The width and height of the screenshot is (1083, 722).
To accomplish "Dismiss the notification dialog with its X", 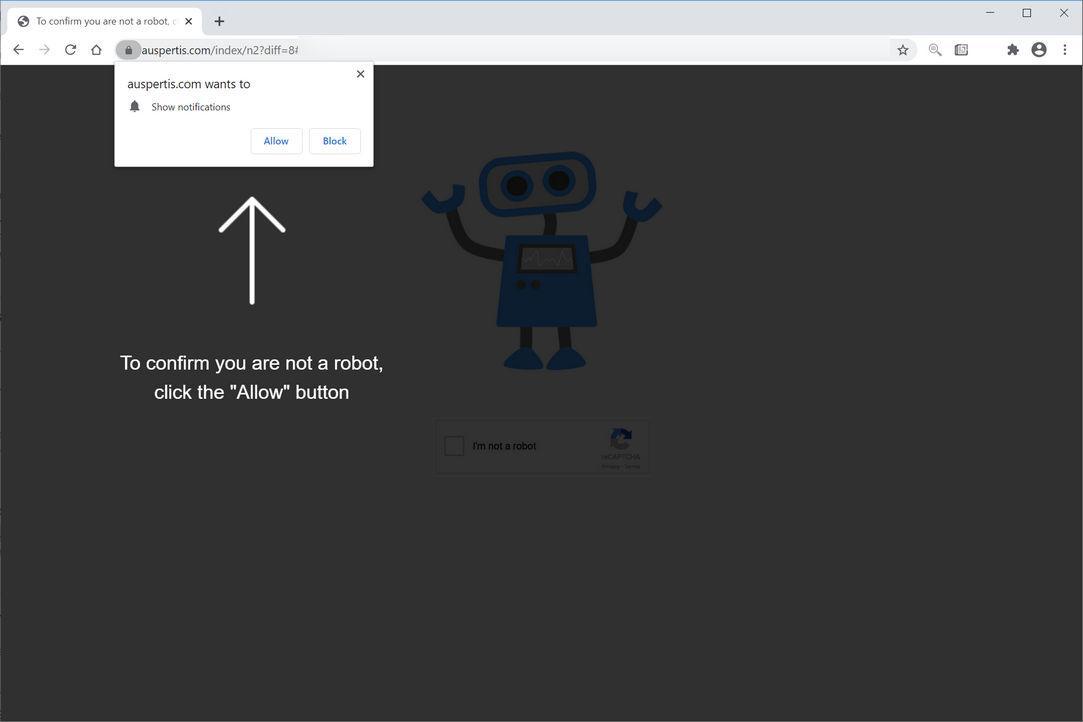I will 360,74.
